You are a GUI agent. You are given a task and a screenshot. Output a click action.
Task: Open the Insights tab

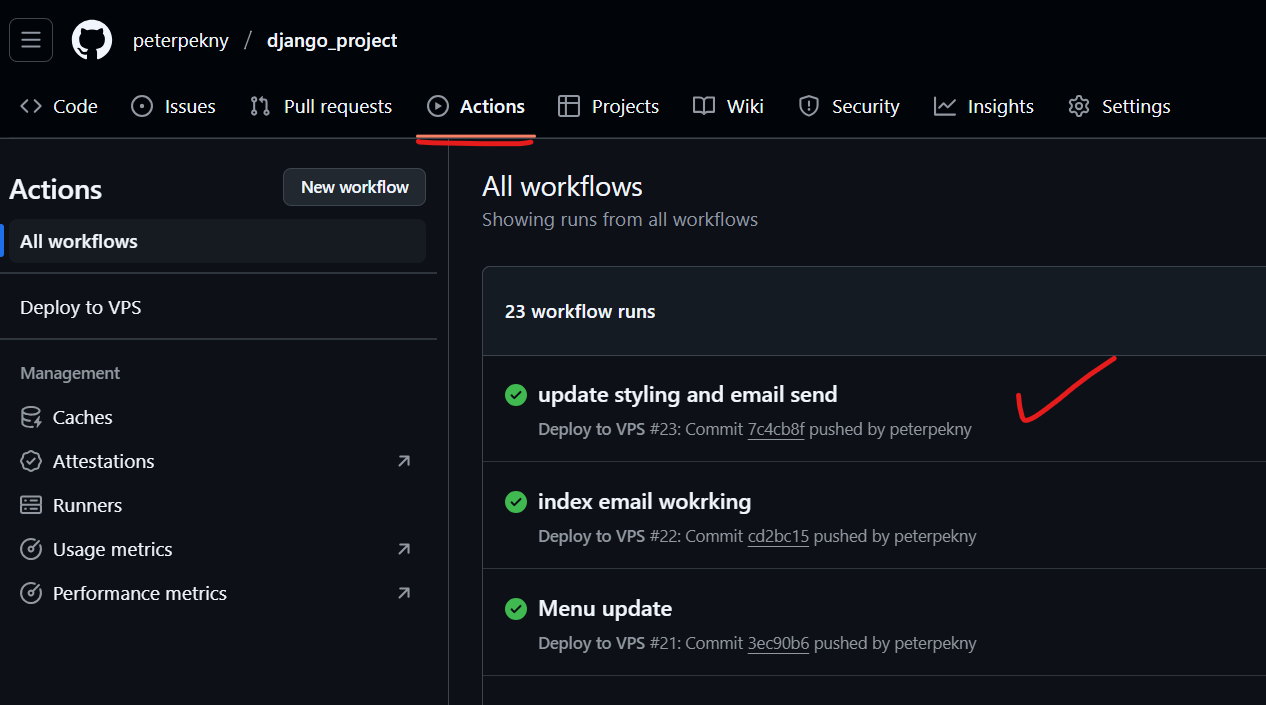tap(984, 107)
